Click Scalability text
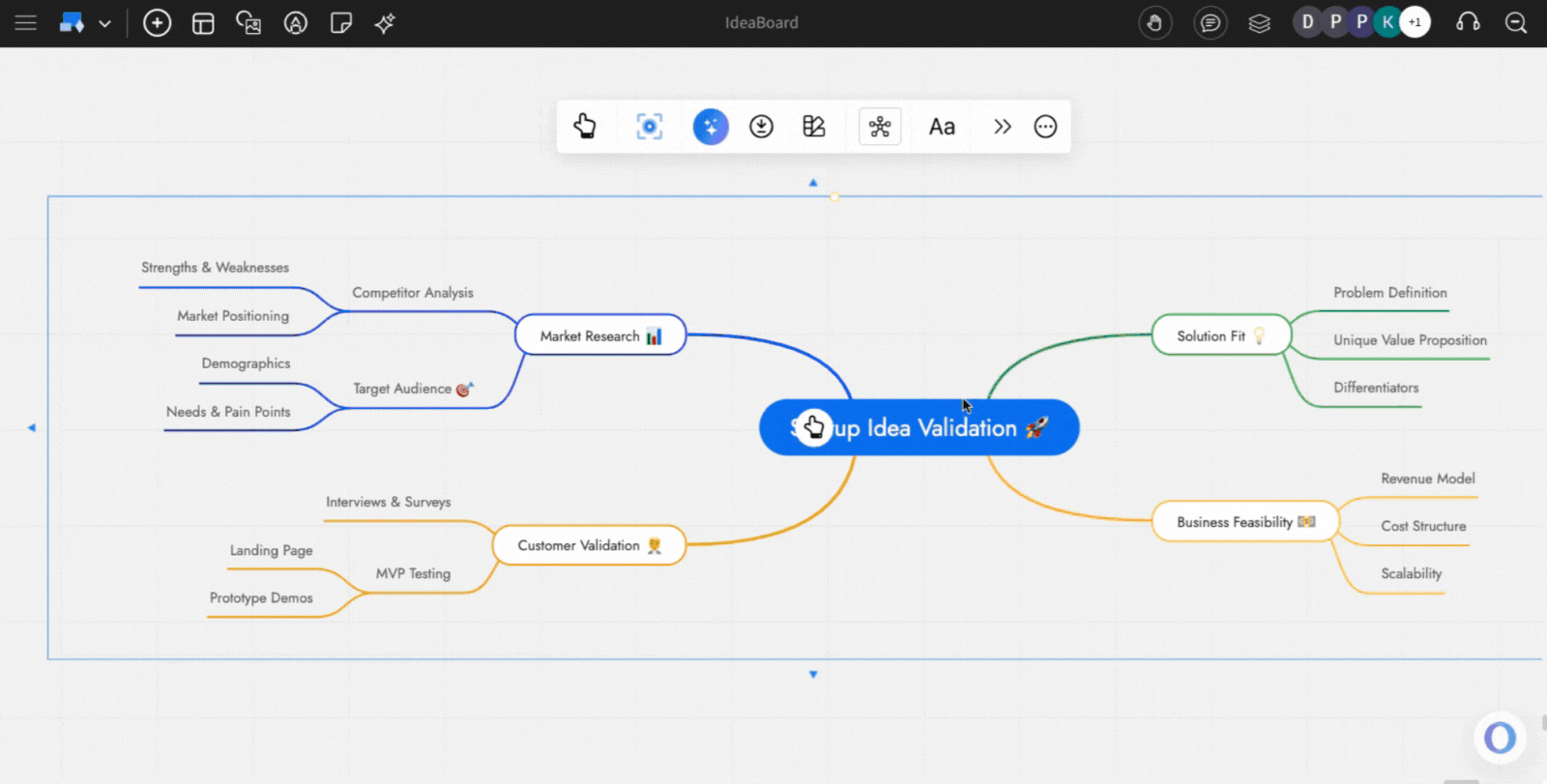1547x784 pixels. coord(1411,574)
